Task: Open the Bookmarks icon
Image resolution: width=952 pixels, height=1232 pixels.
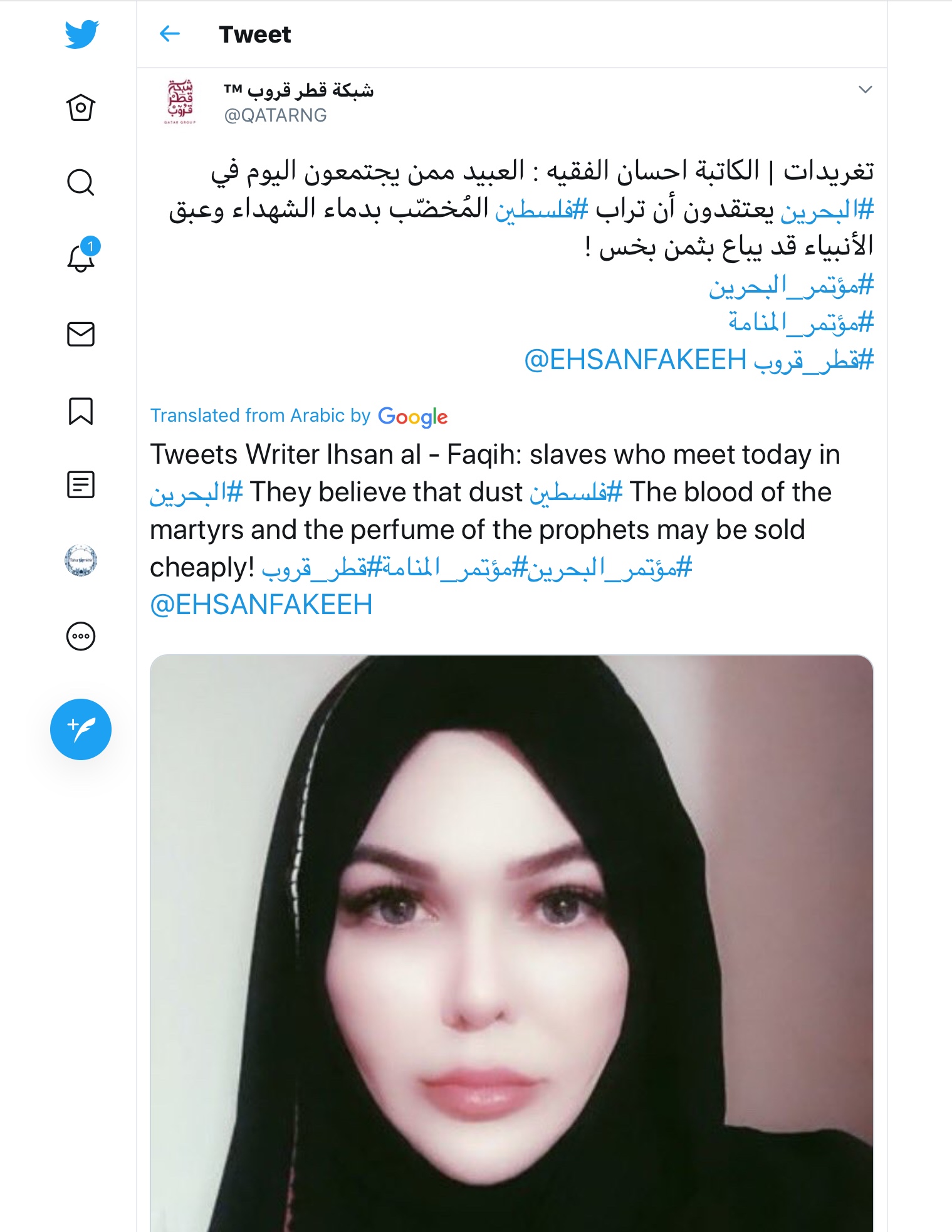Action: [x=81, y=411]
